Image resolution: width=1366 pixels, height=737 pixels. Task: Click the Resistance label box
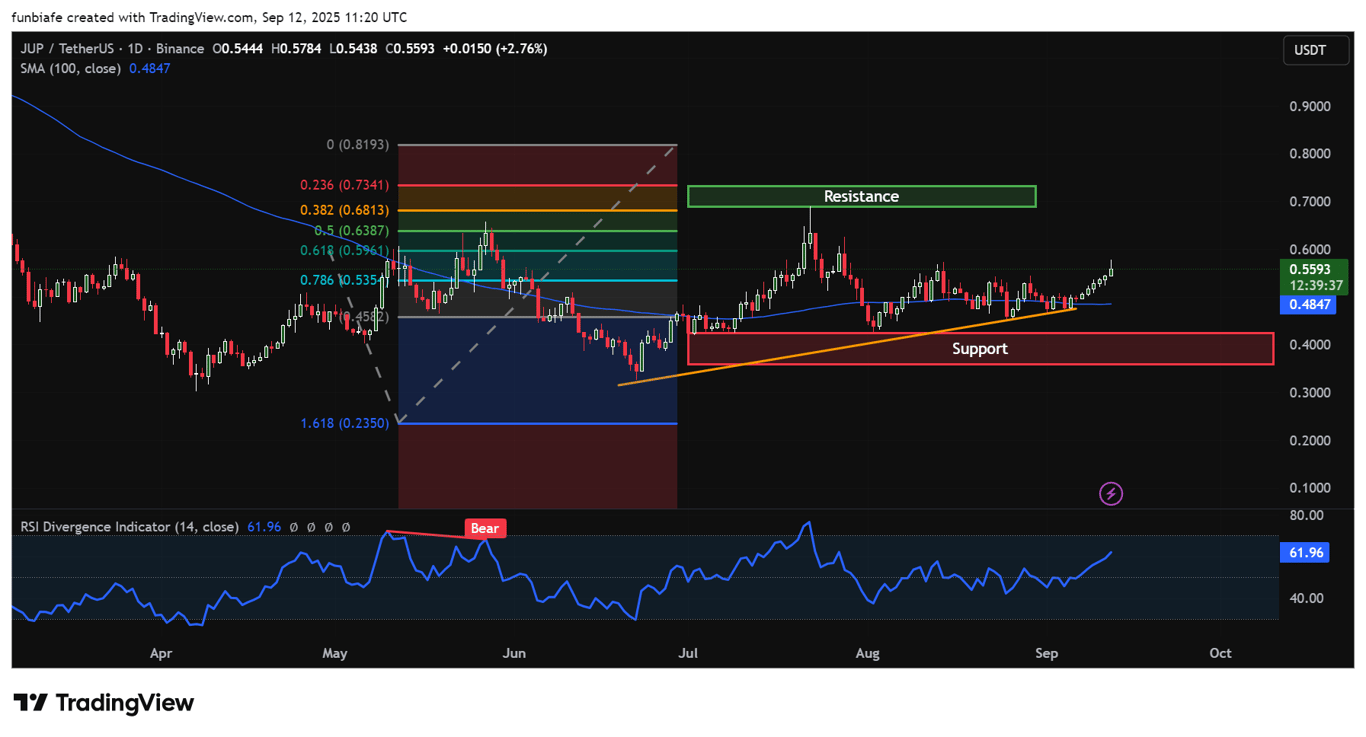[x=861, y=196]
